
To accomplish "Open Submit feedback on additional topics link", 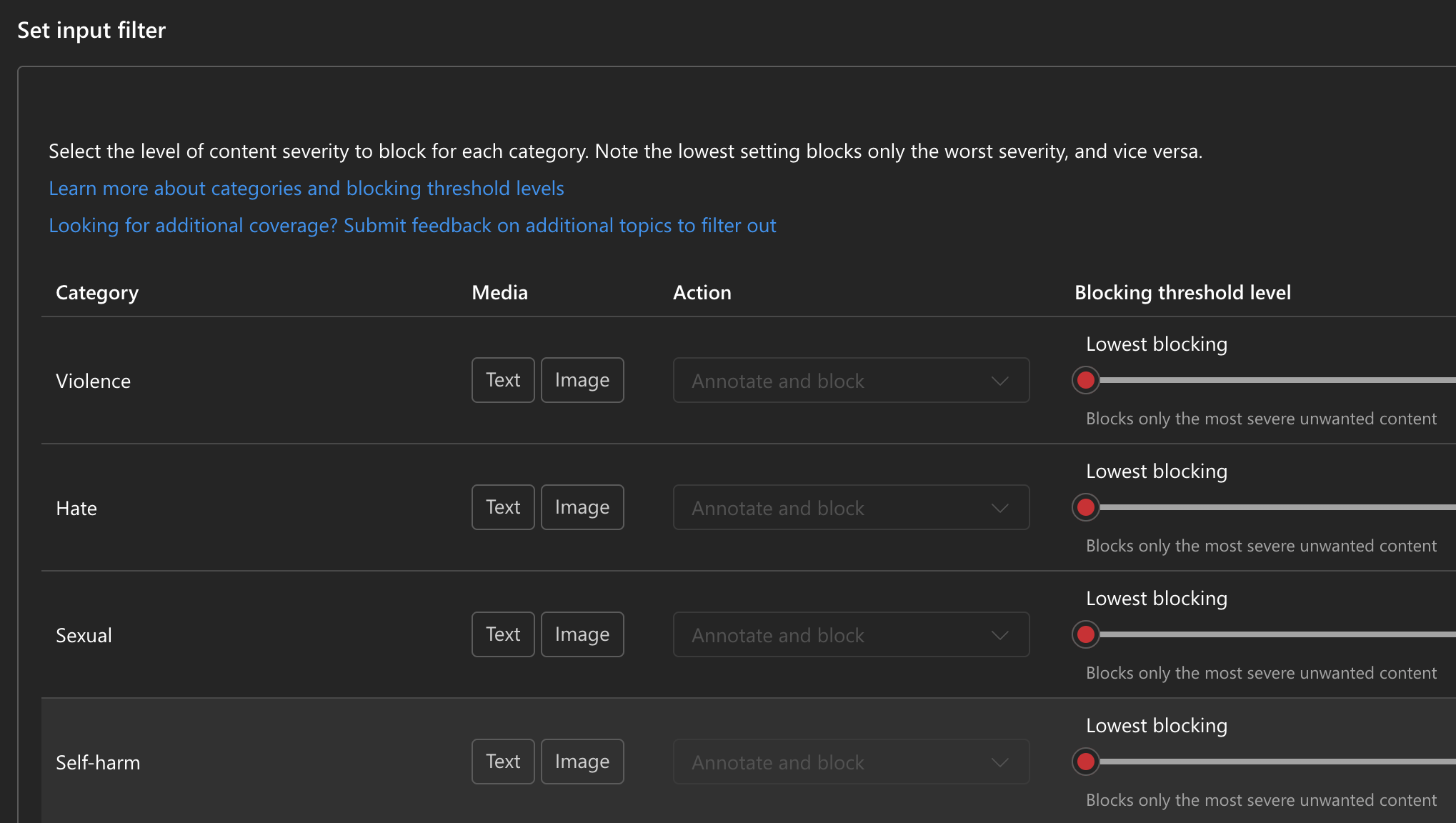I will click(412, 225).
